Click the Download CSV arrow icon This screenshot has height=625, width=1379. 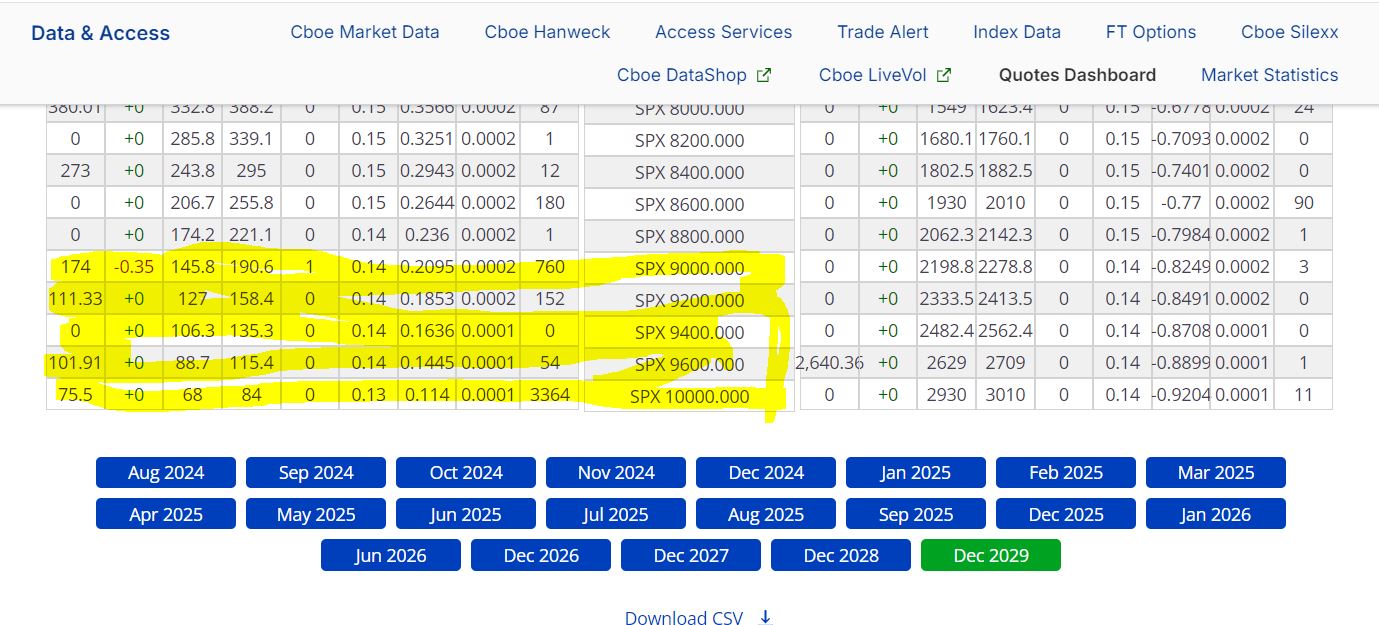pyautogui.click(x=765, y=618)
